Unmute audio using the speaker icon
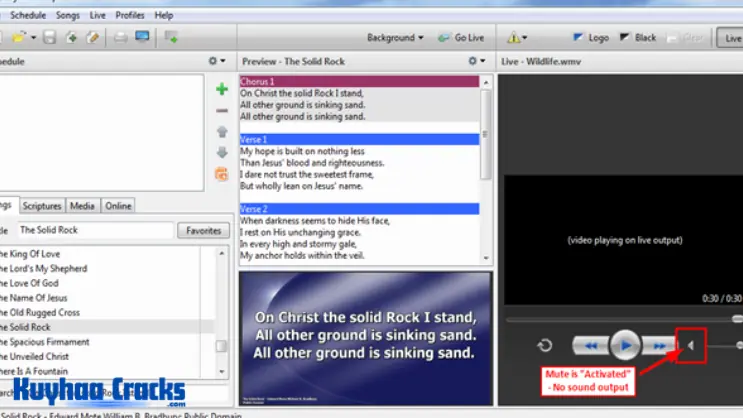This screenshot has width=743, height=418. 691,346
